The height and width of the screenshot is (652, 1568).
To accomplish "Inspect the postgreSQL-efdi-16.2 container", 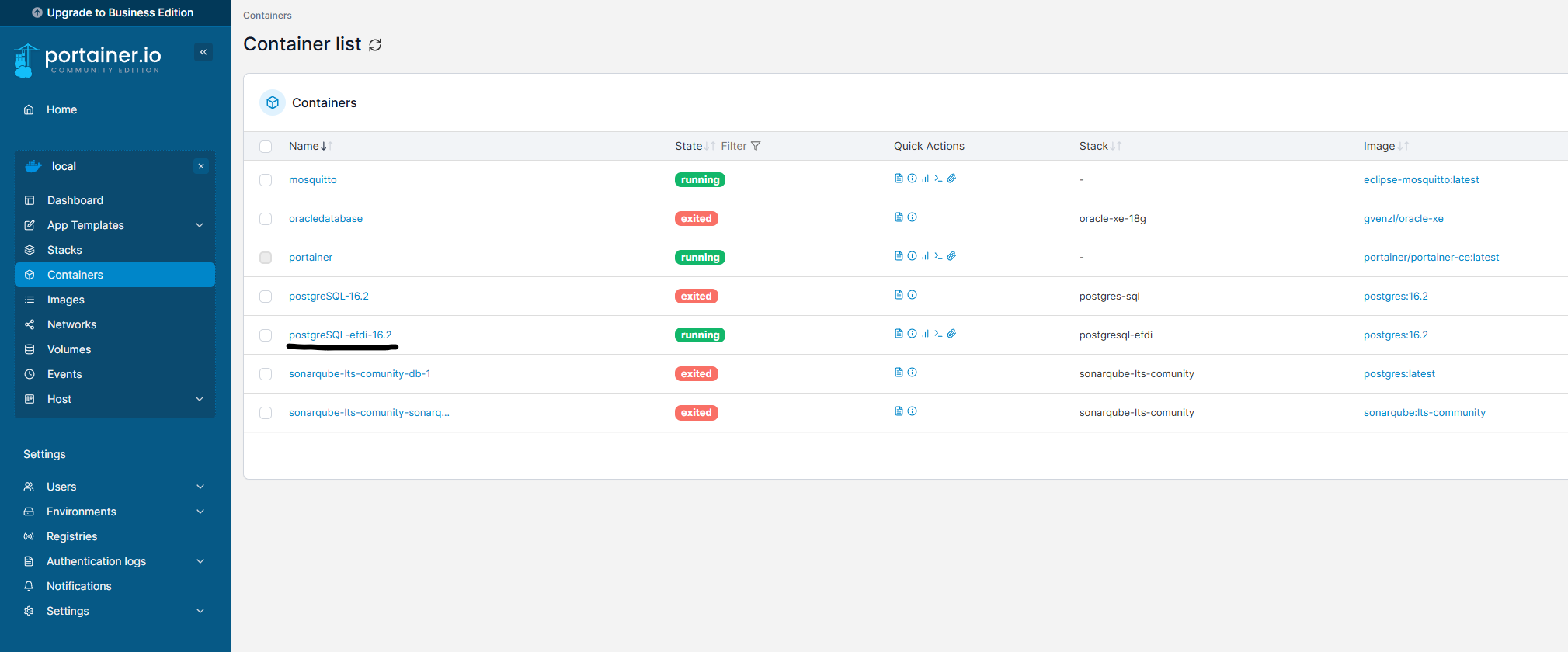I will (x=913, y=334).
